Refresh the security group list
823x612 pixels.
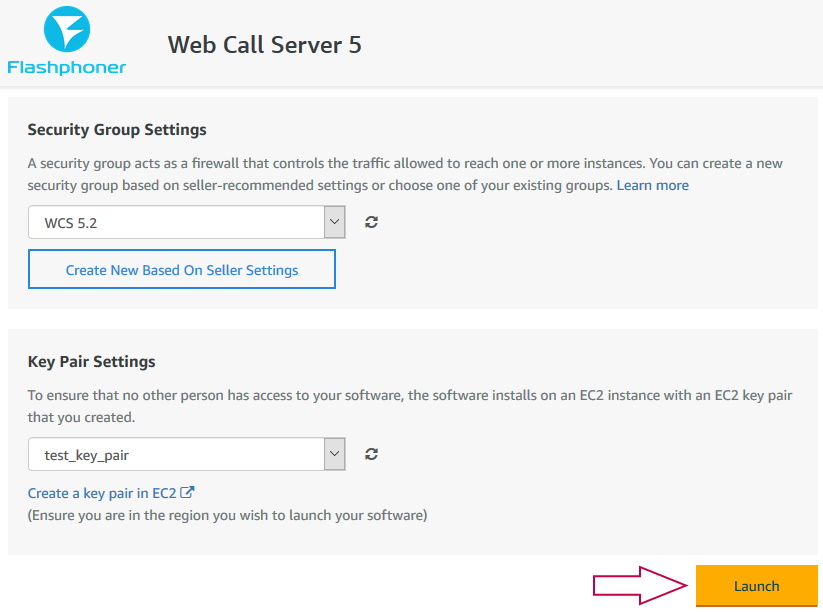click(x=371, y=223)
